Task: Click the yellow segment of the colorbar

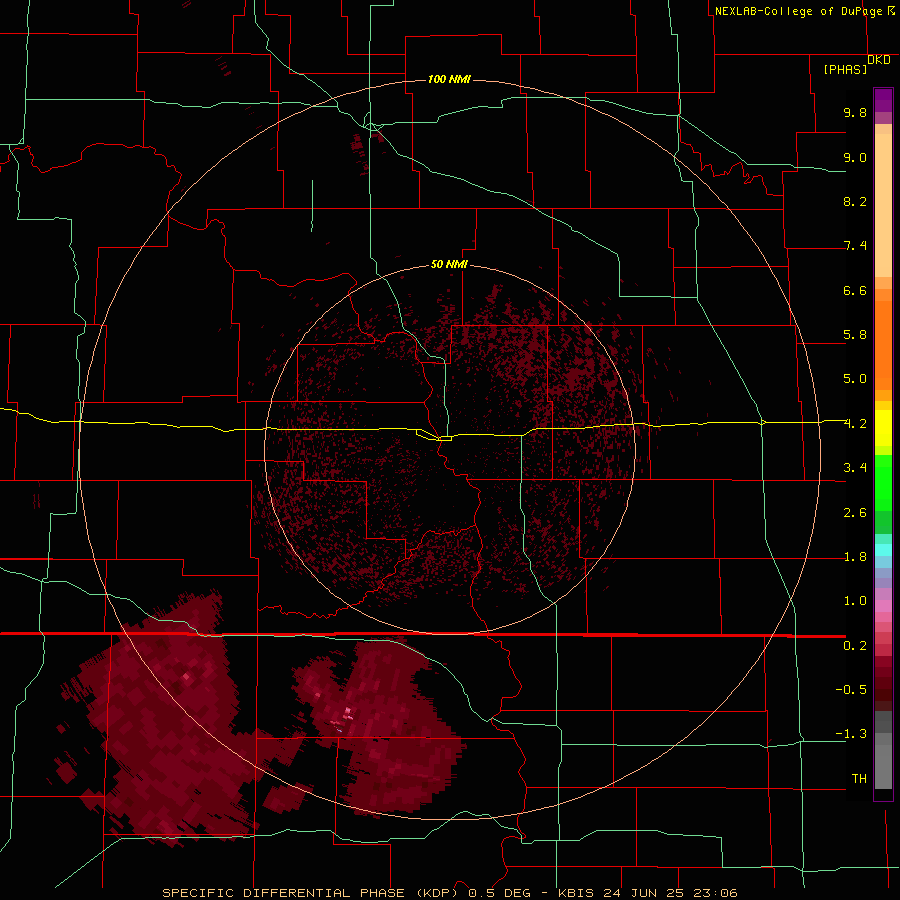Action: (x=883, y=428)
